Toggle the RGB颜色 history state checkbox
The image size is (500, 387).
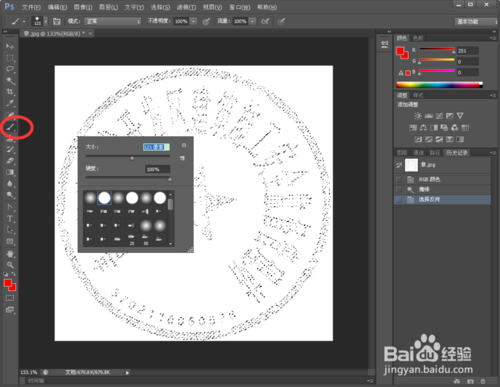(x=398, y=180)
